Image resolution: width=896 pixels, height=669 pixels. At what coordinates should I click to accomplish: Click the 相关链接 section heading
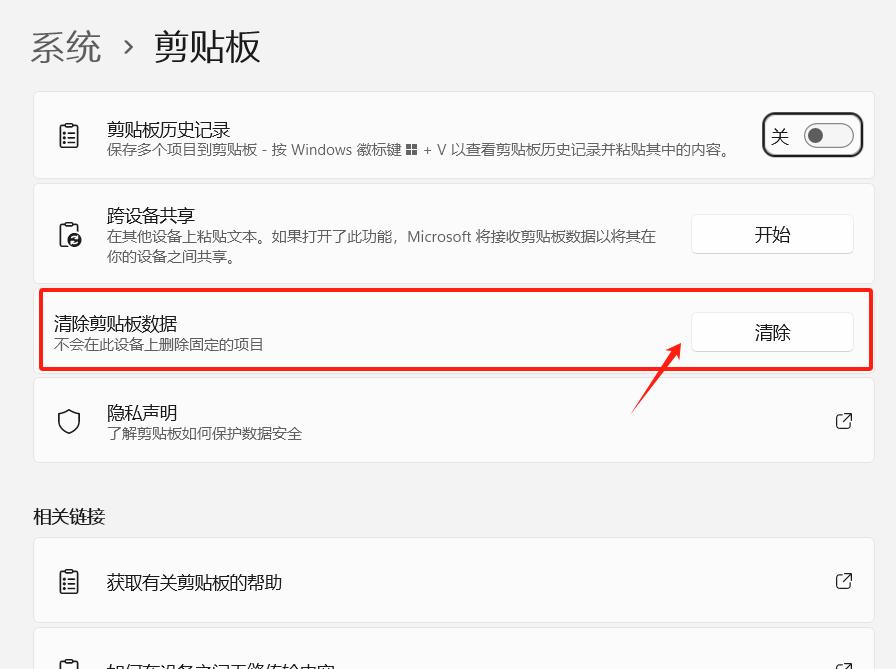tap(69, 516)
